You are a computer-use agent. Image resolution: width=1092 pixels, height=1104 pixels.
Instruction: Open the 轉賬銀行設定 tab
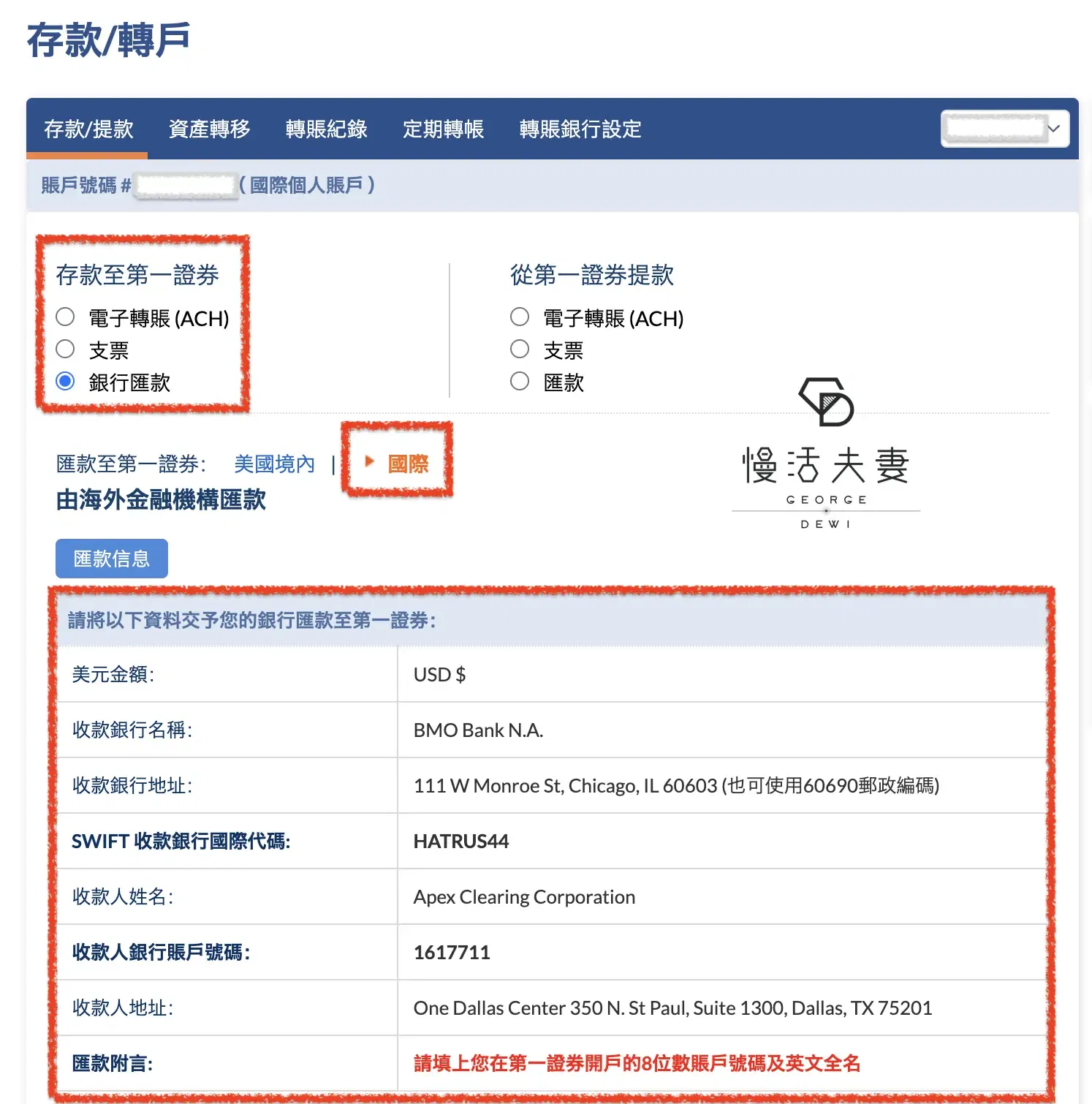[580, 129]
